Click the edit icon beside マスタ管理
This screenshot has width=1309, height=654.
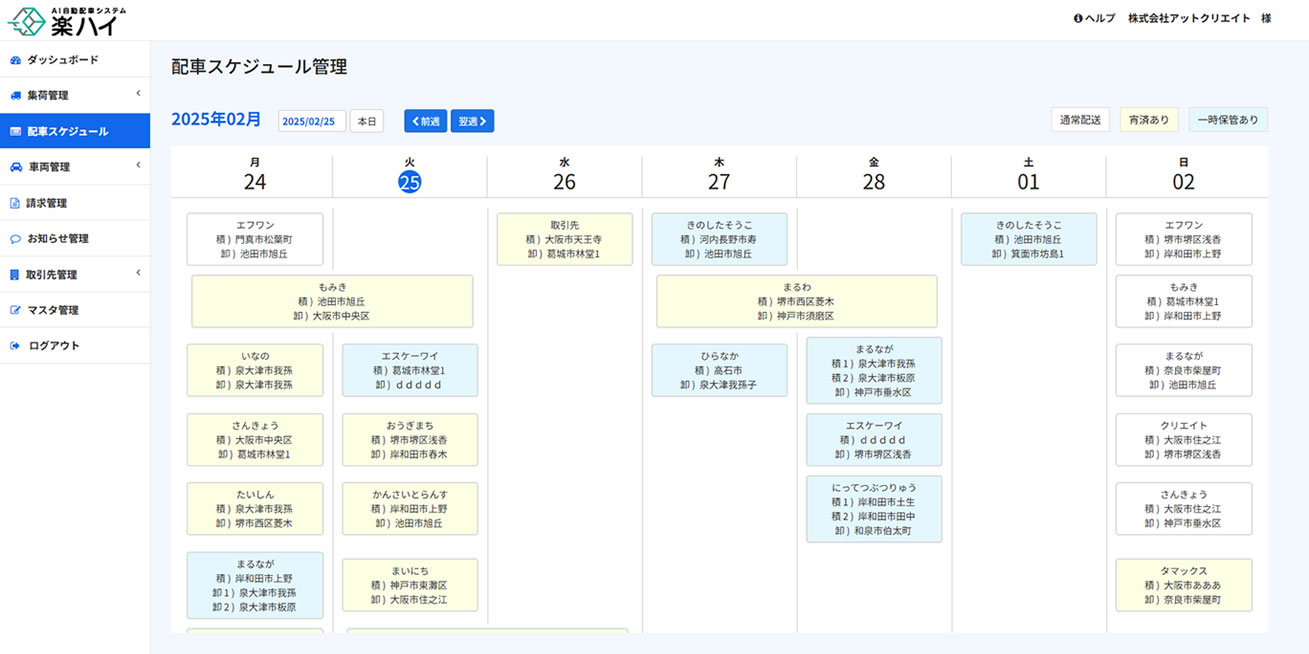[x=15, y=310]
